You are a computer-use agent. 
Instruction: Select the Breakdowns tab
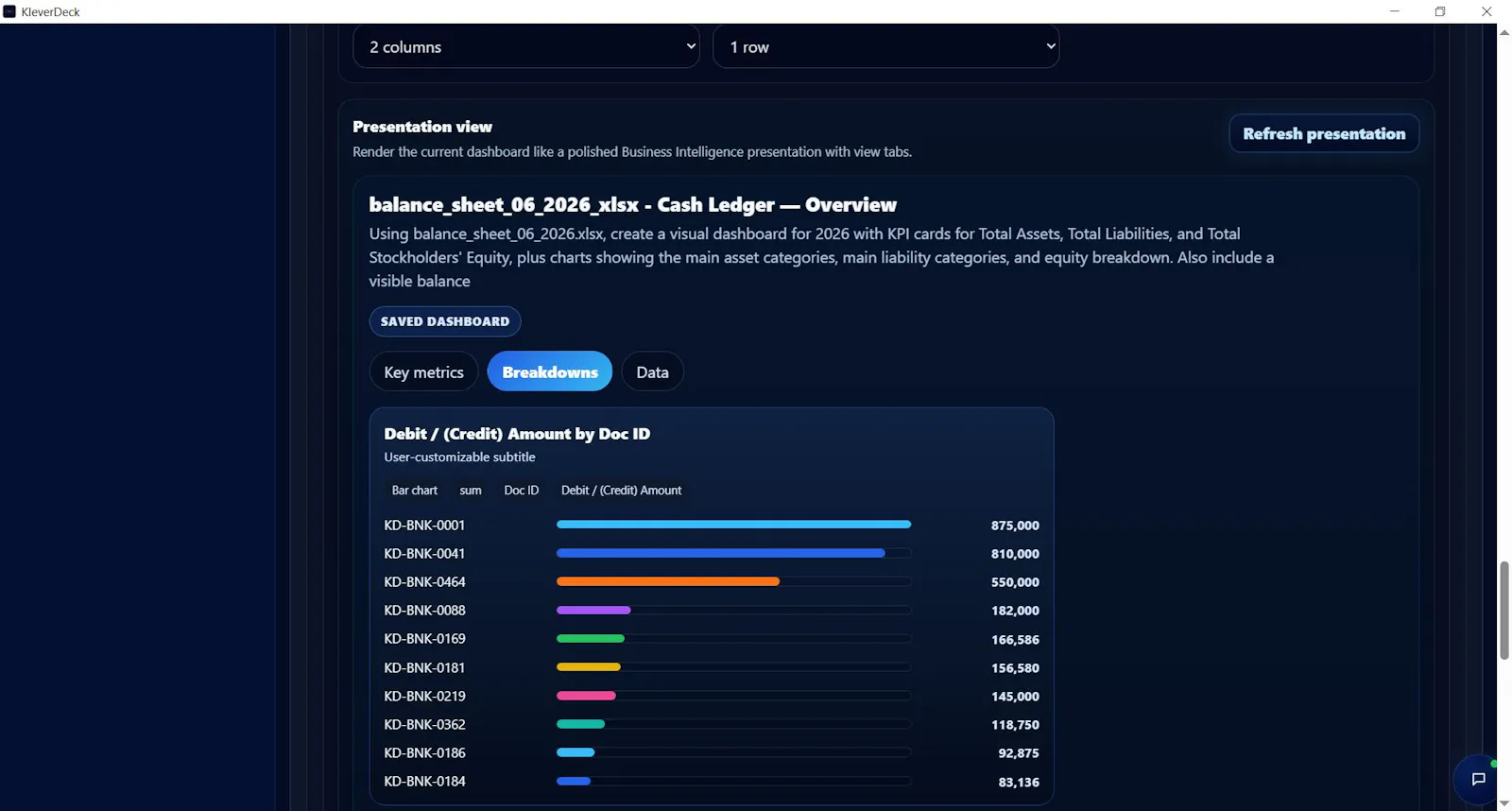click(x=550, y=371)
